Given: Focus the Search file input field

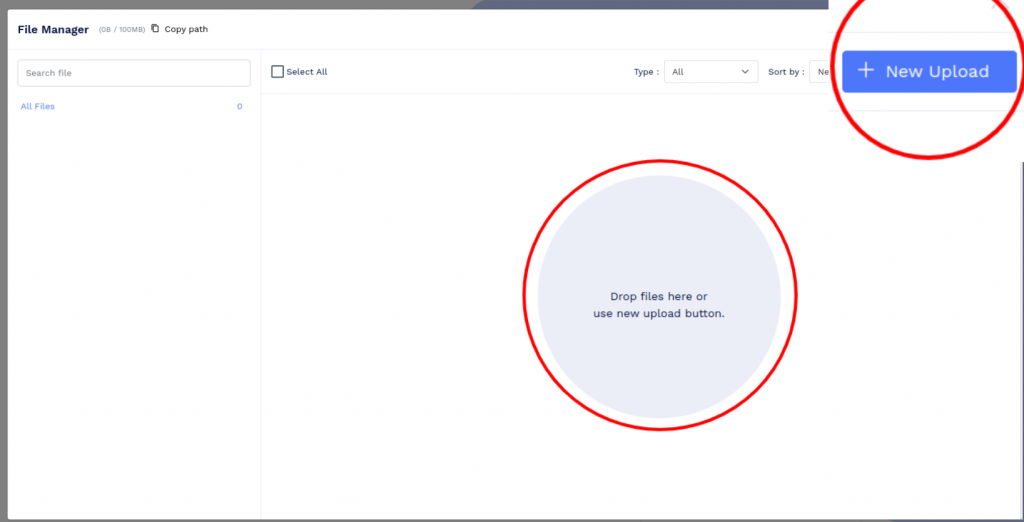Looking at the screenshot, I should click(134, 73).
